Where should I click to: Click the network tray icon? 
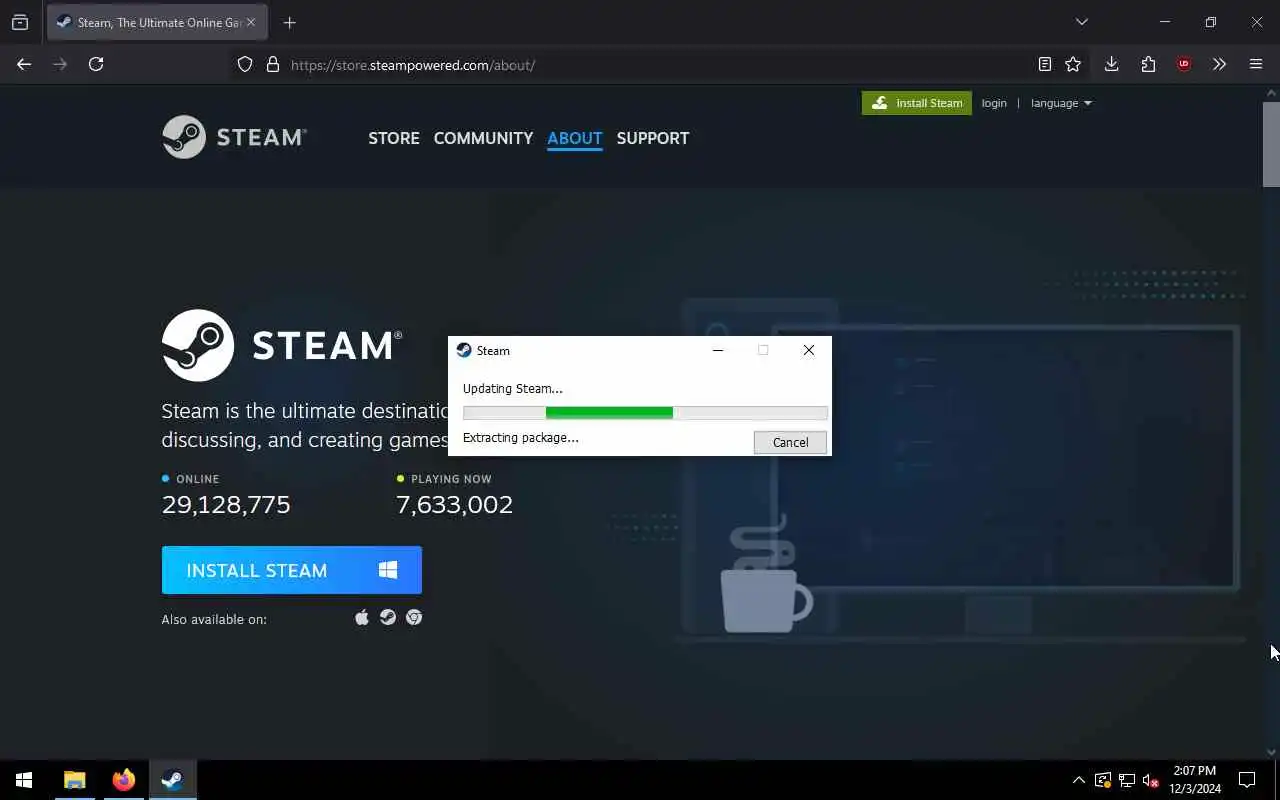(1127, 780)
